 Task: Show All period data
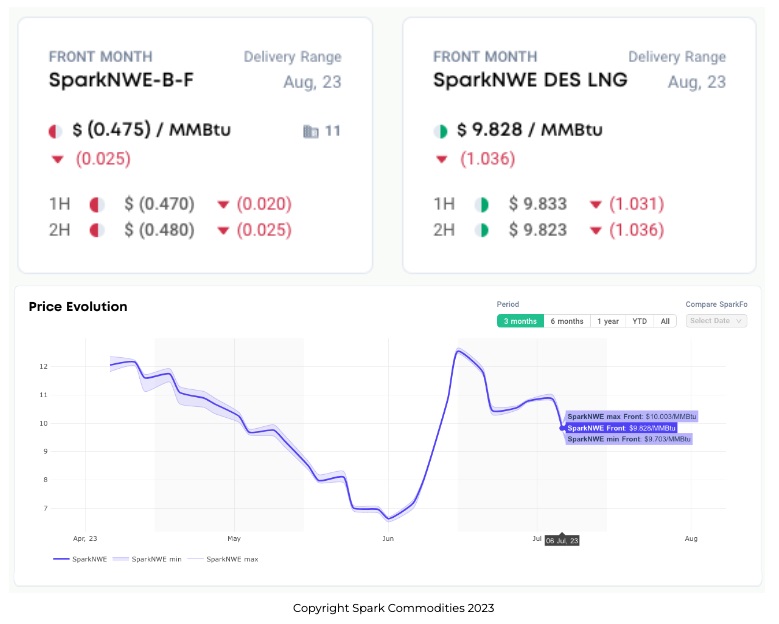pyautogui.click(x=665, y=321)
